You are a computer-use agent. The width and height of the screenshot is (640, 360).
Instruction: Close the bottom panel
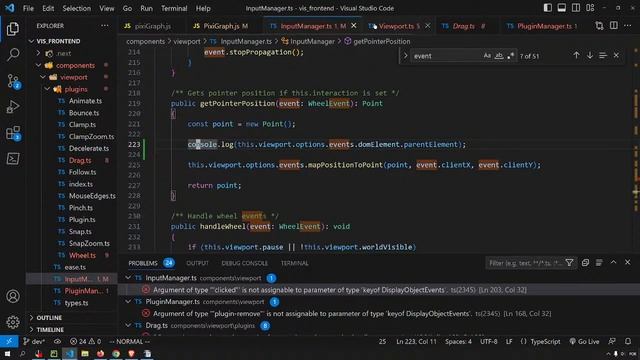(x=627, y=262)
